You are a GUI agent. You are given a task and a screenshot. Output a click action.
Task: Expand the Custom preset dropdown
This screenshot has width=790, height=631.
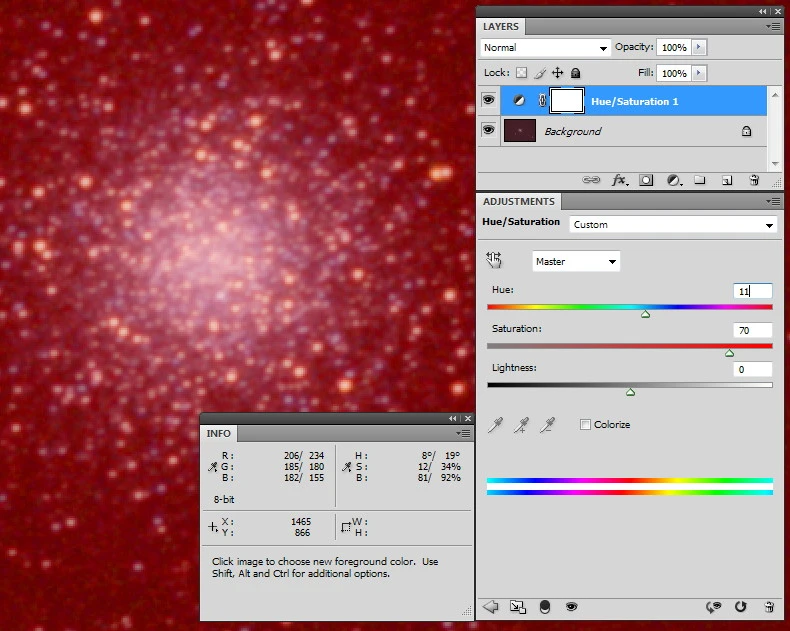673,225
